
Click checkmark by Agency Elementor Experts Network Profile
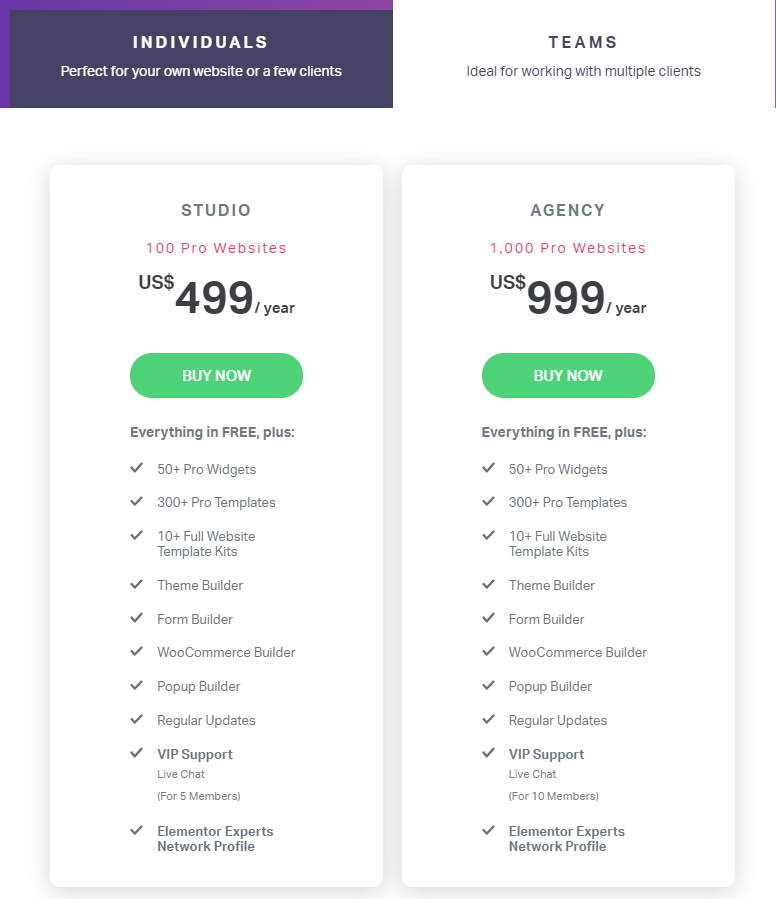[488, 830]
